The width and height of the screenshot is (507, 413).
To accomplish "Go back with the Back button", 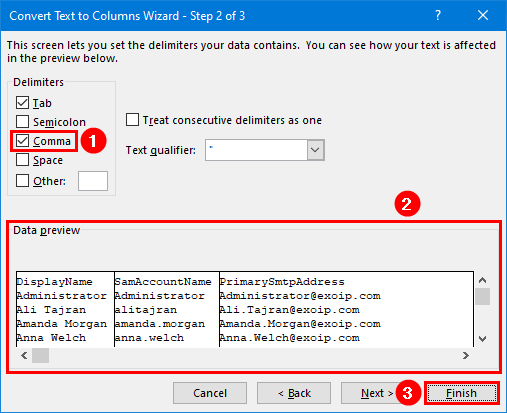I will click(294, 393).
